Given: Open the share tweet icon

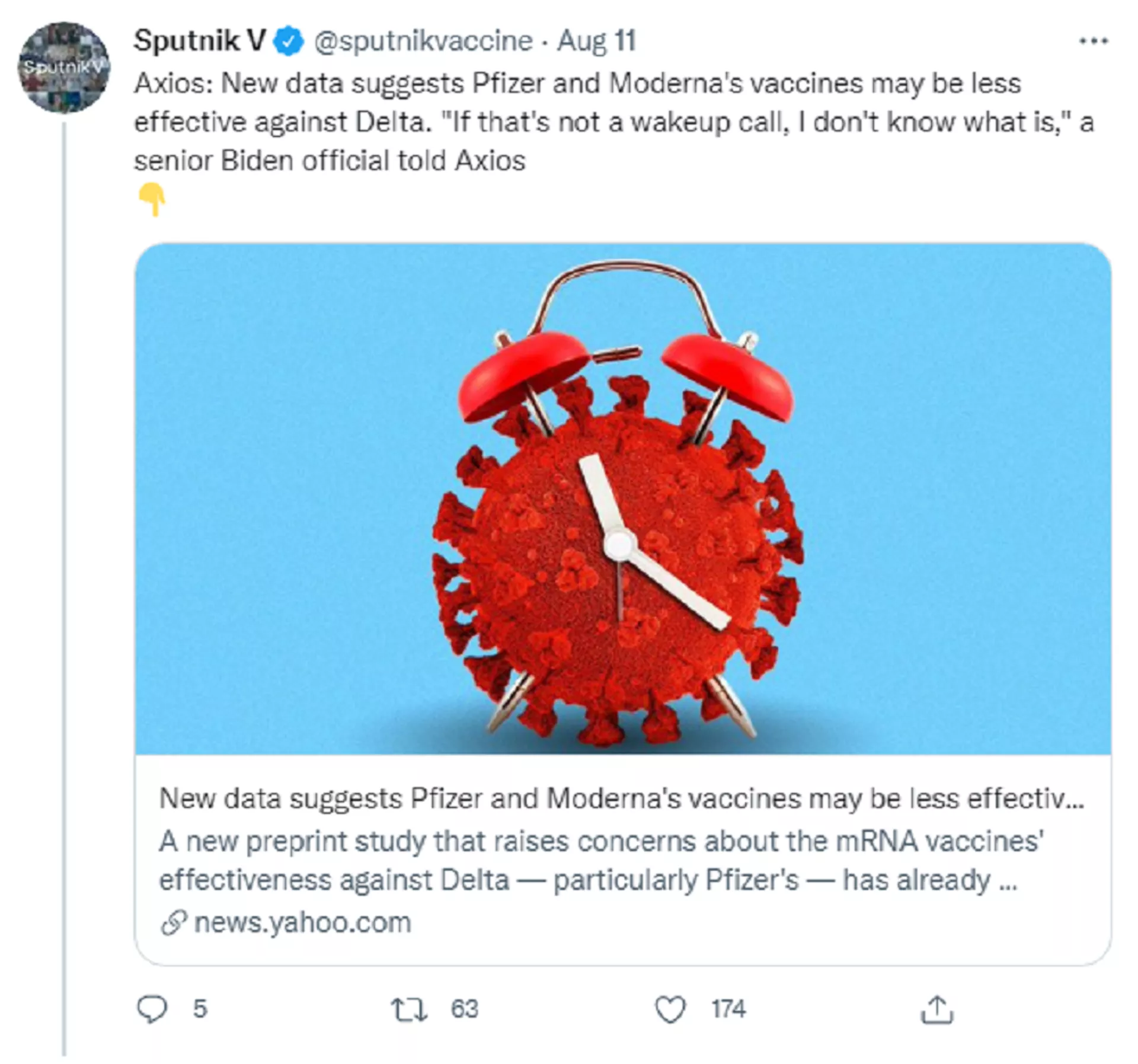Looking at the screenshot, I should (x=936, y=1009).
